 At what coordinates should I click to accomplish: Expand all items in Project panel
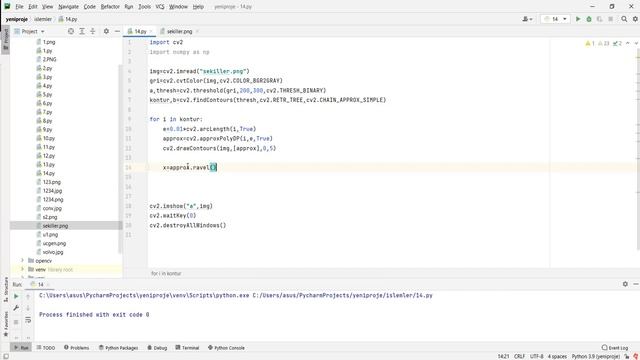coord(82,31)
